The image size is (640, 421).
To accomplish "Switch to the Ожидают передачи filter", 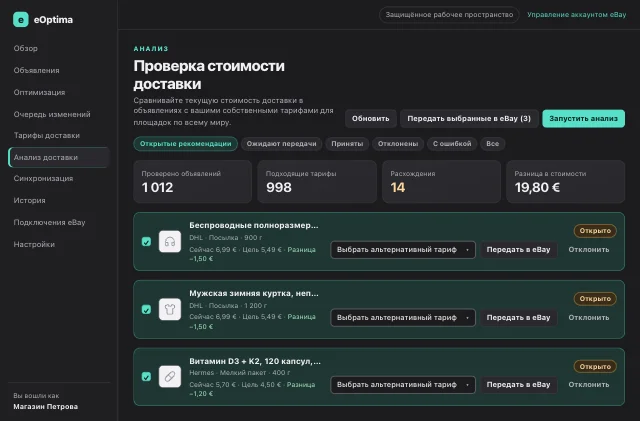I will coord(281,144).
